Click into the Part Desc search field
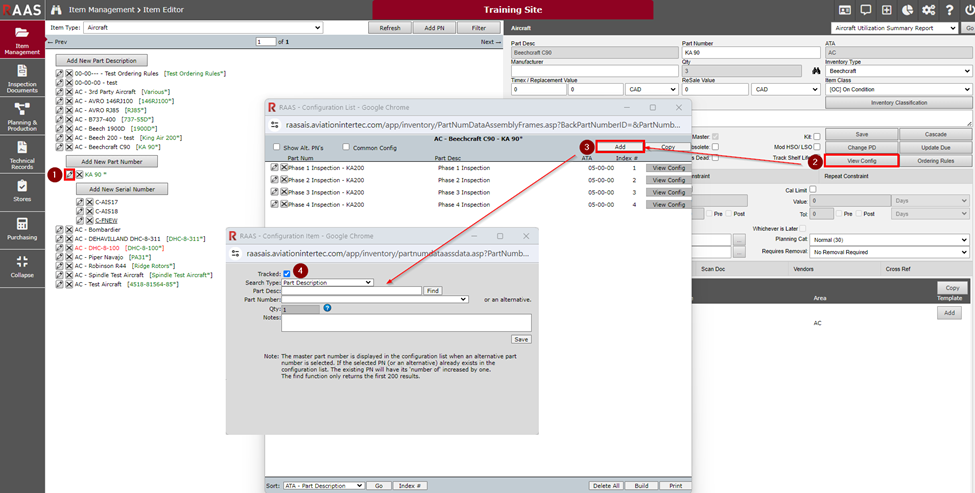 tap(351, 290)
